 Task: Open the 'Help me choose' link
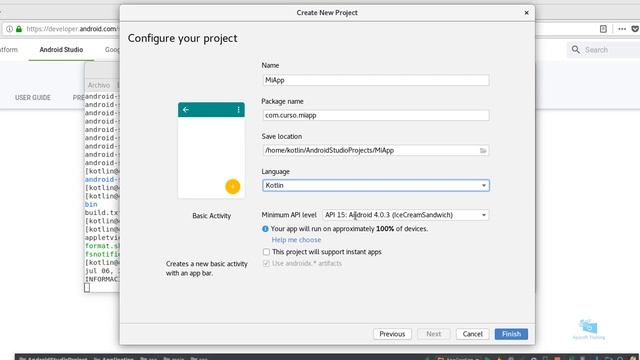[296, 240]
